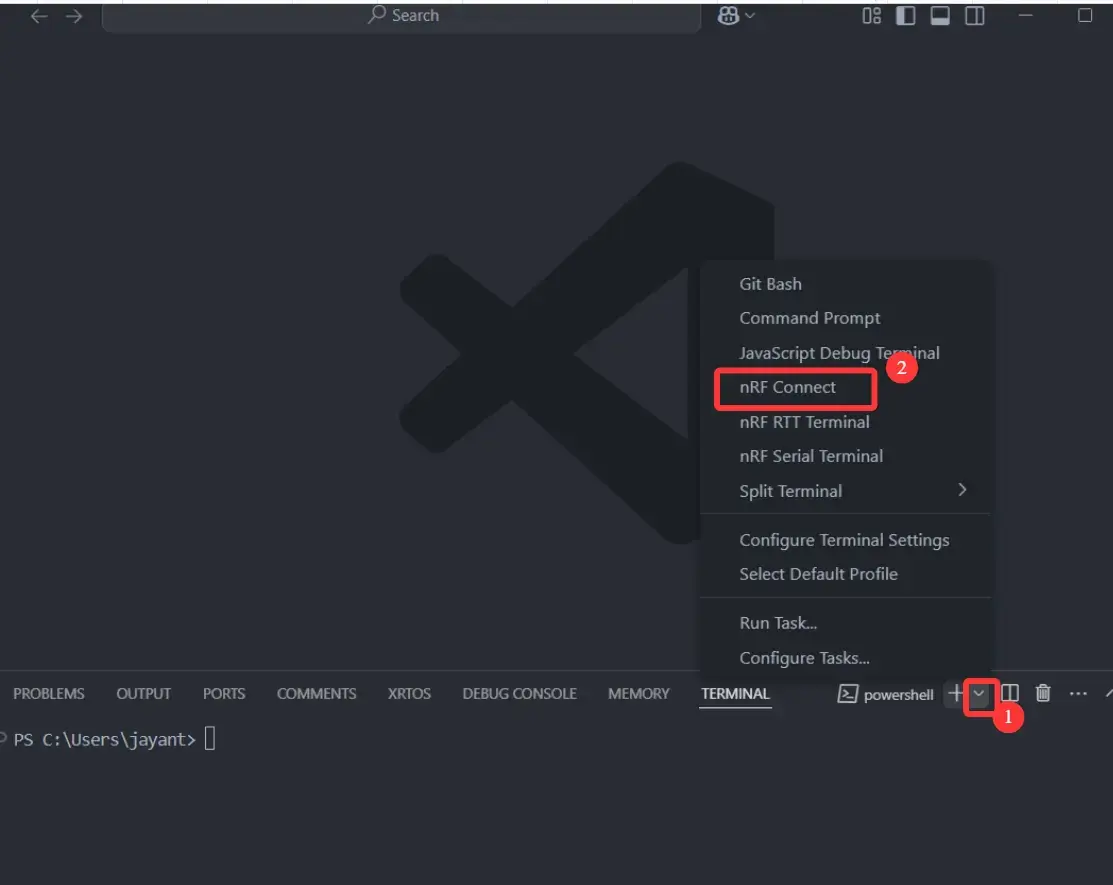Open the Copilot chat icon

click(728, 16)
